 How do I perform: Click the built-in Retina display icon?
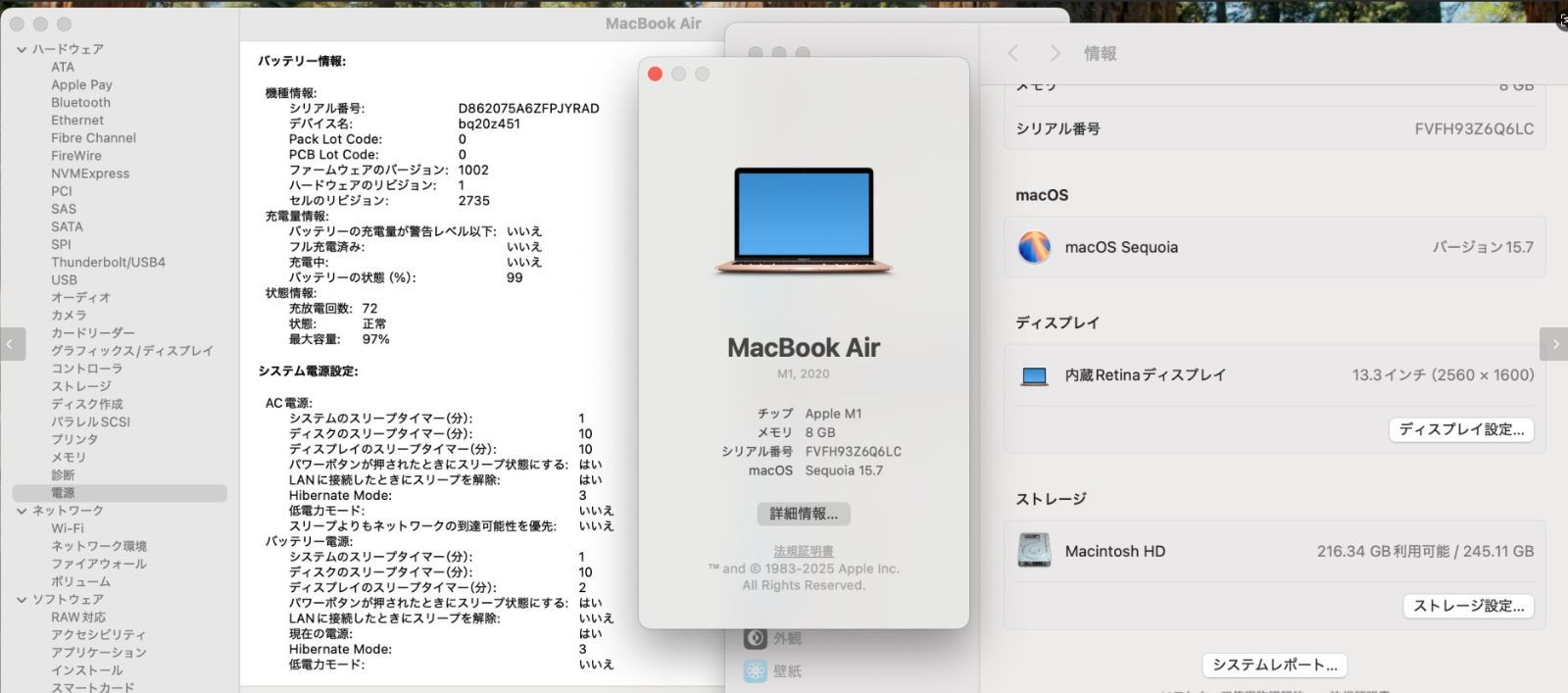pyautogui.click(x=1034, y=375)
